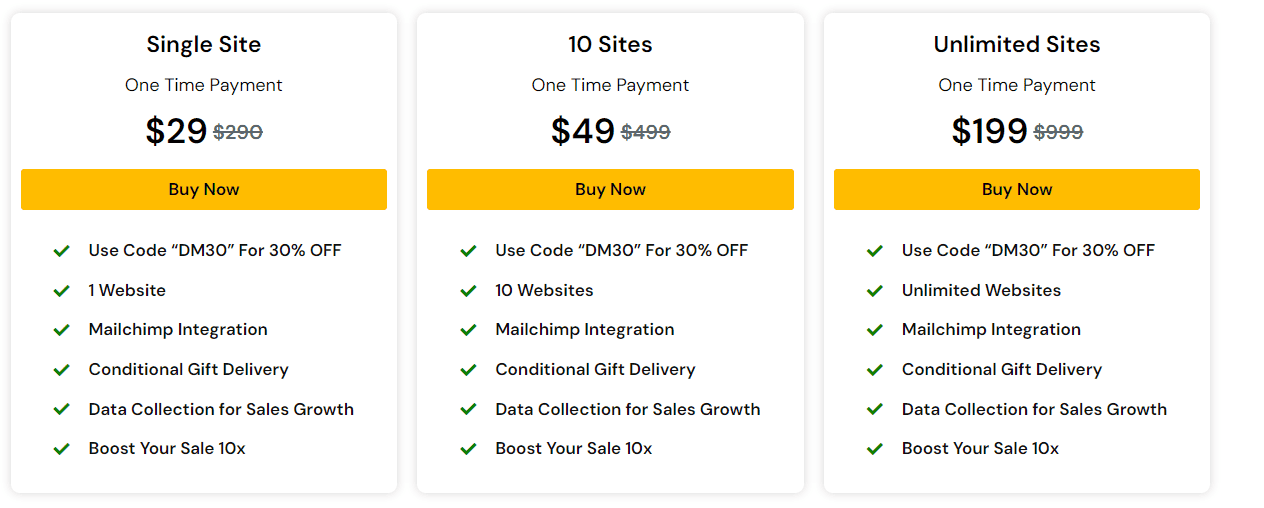Click the $199 price text
The height and width of the screenshot is (508, 1264).
tap(989, 131)
